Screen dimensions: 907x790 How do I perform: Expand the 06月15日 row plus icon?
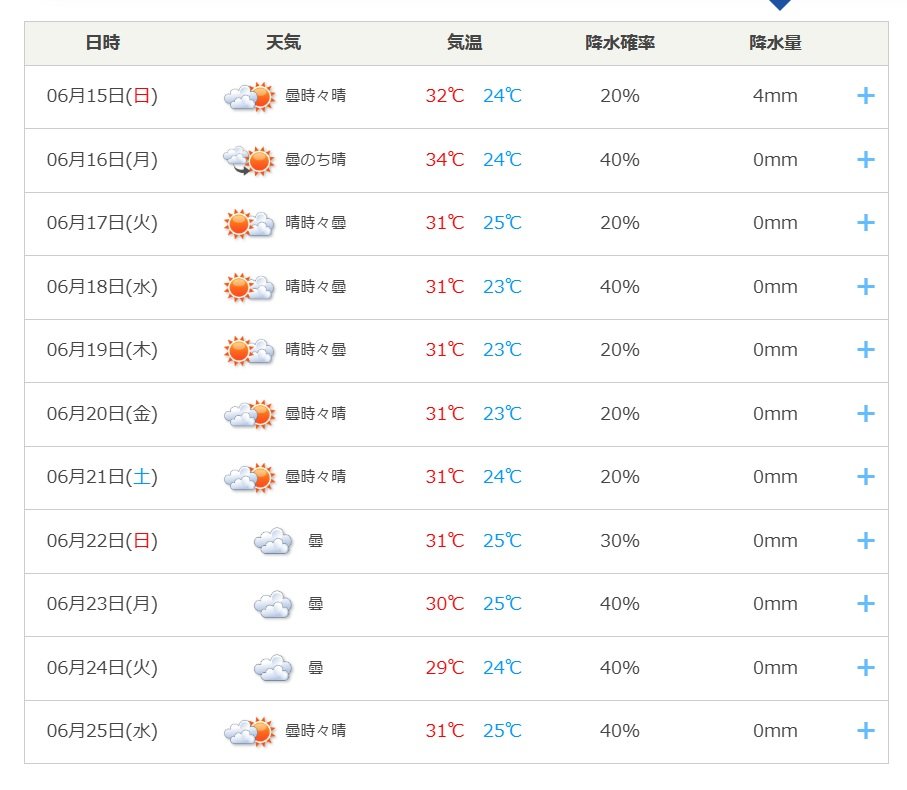coord(865,96)
